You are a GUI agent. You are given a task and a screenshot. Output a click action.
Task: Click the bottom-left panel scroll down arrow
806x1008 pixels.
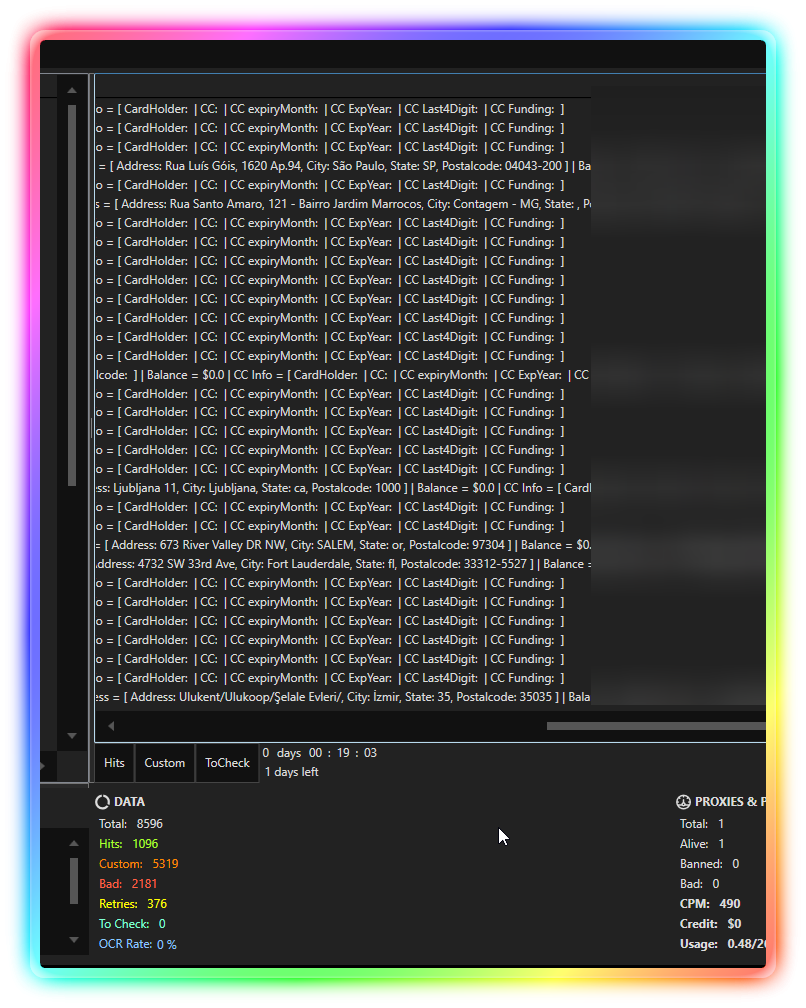72,940
